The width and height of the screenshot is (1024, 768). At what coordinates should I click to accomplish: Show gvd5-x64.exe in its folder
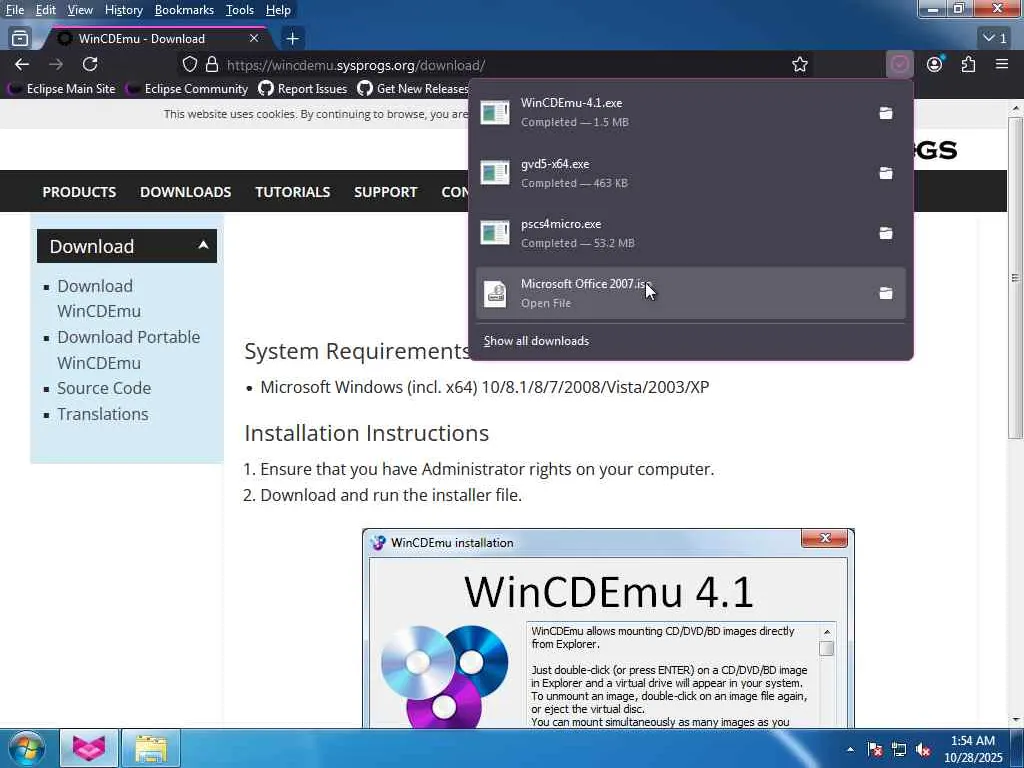(886, 173)
